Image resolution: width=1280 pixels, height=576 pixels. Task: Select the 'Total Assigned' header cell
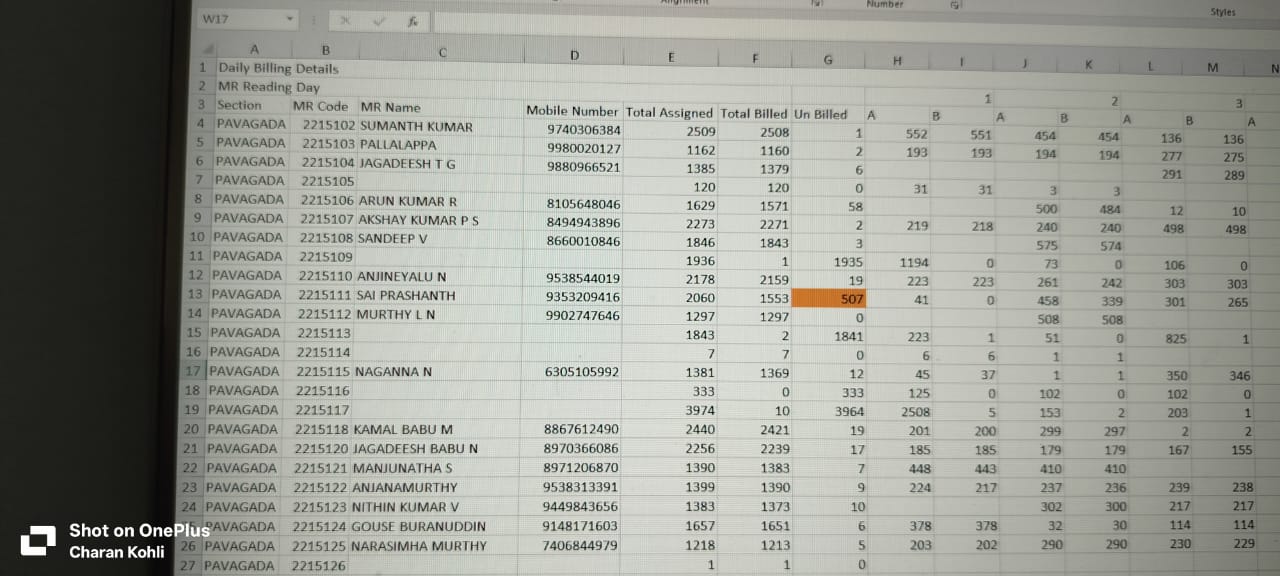(669, 113)
